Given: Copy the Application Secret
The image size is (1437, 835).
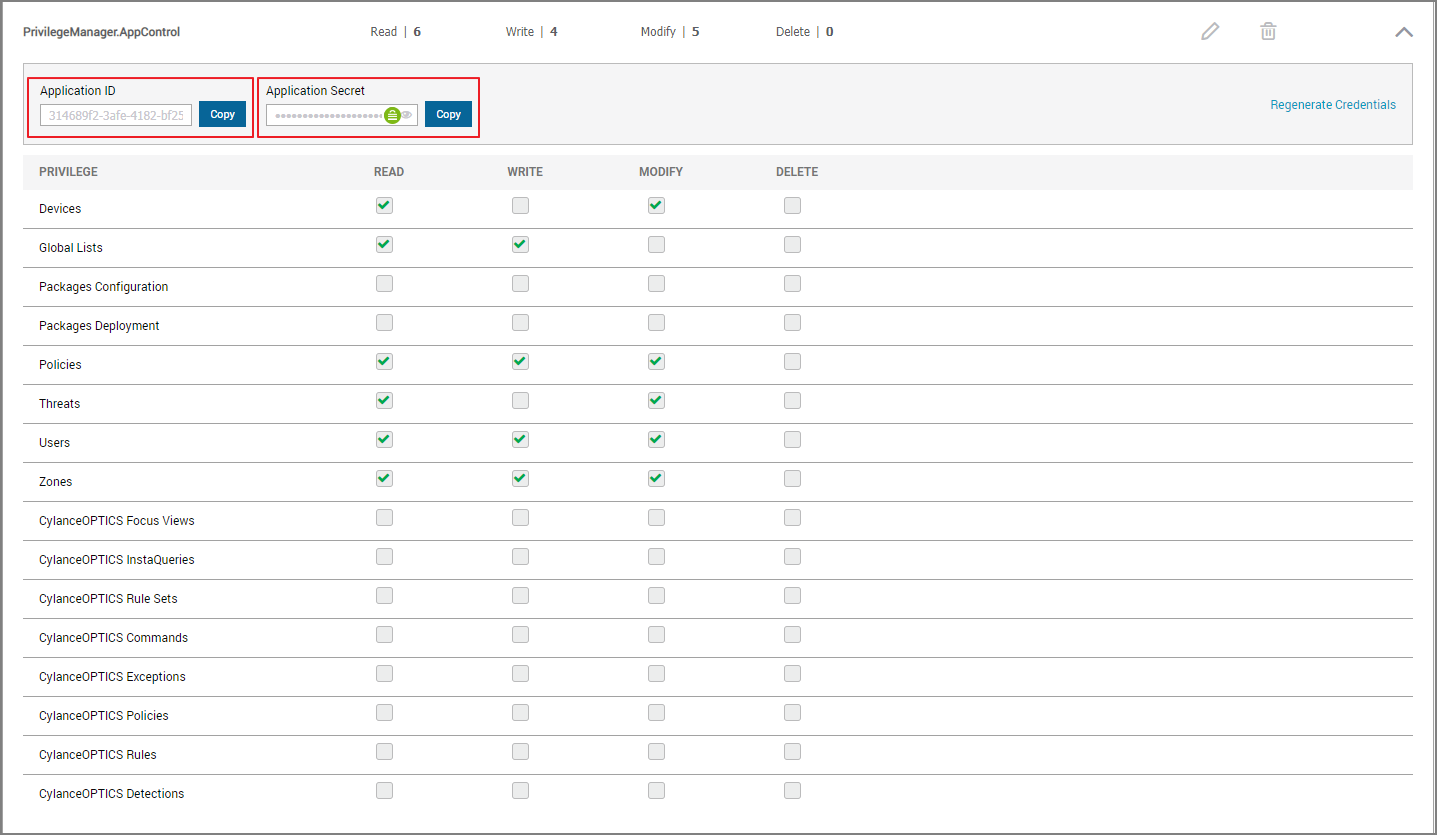Looking at the screenshot, I should click(448, 115).
